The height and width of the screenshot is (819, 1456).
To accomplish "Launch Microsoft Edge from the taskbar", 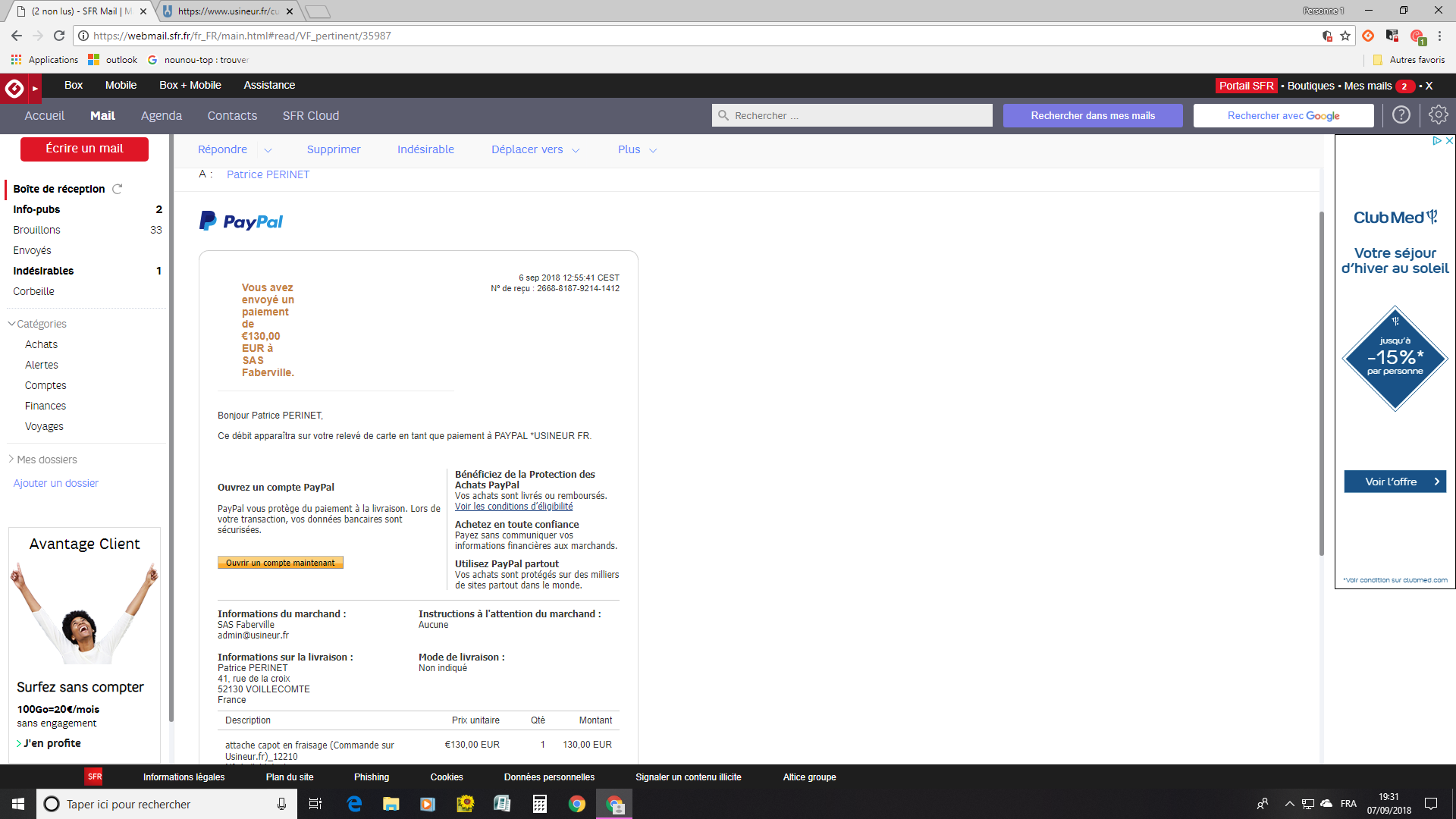I will pos(354,804).
